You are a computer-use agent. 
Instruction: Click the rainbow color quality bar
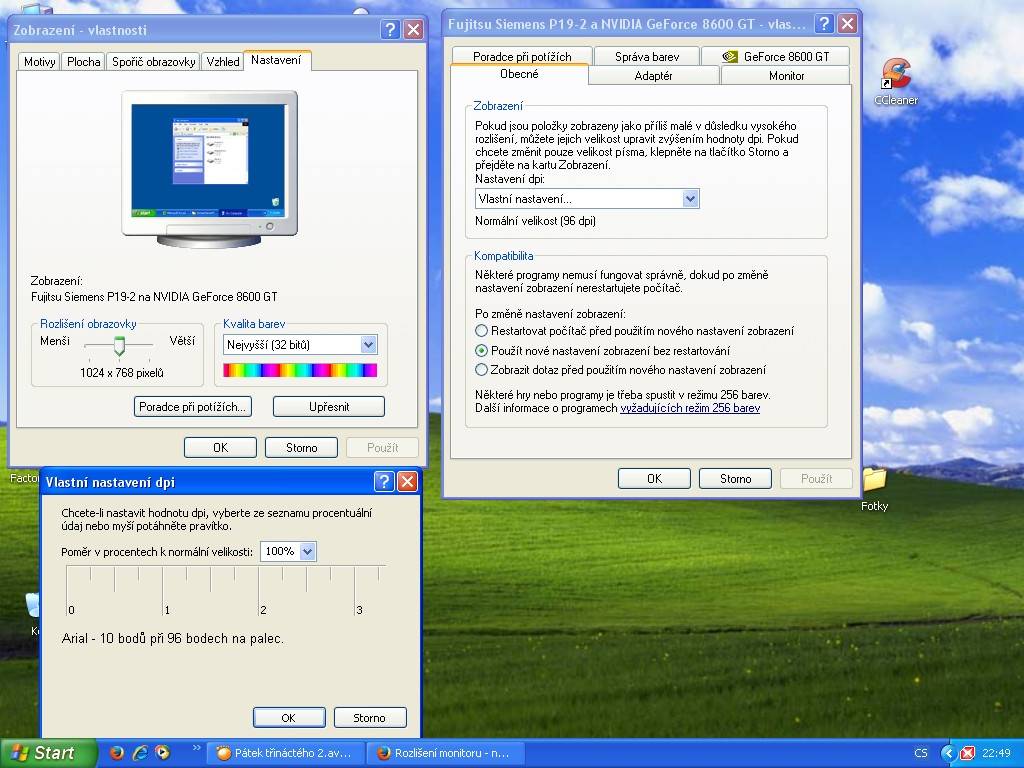coord(300,370)
